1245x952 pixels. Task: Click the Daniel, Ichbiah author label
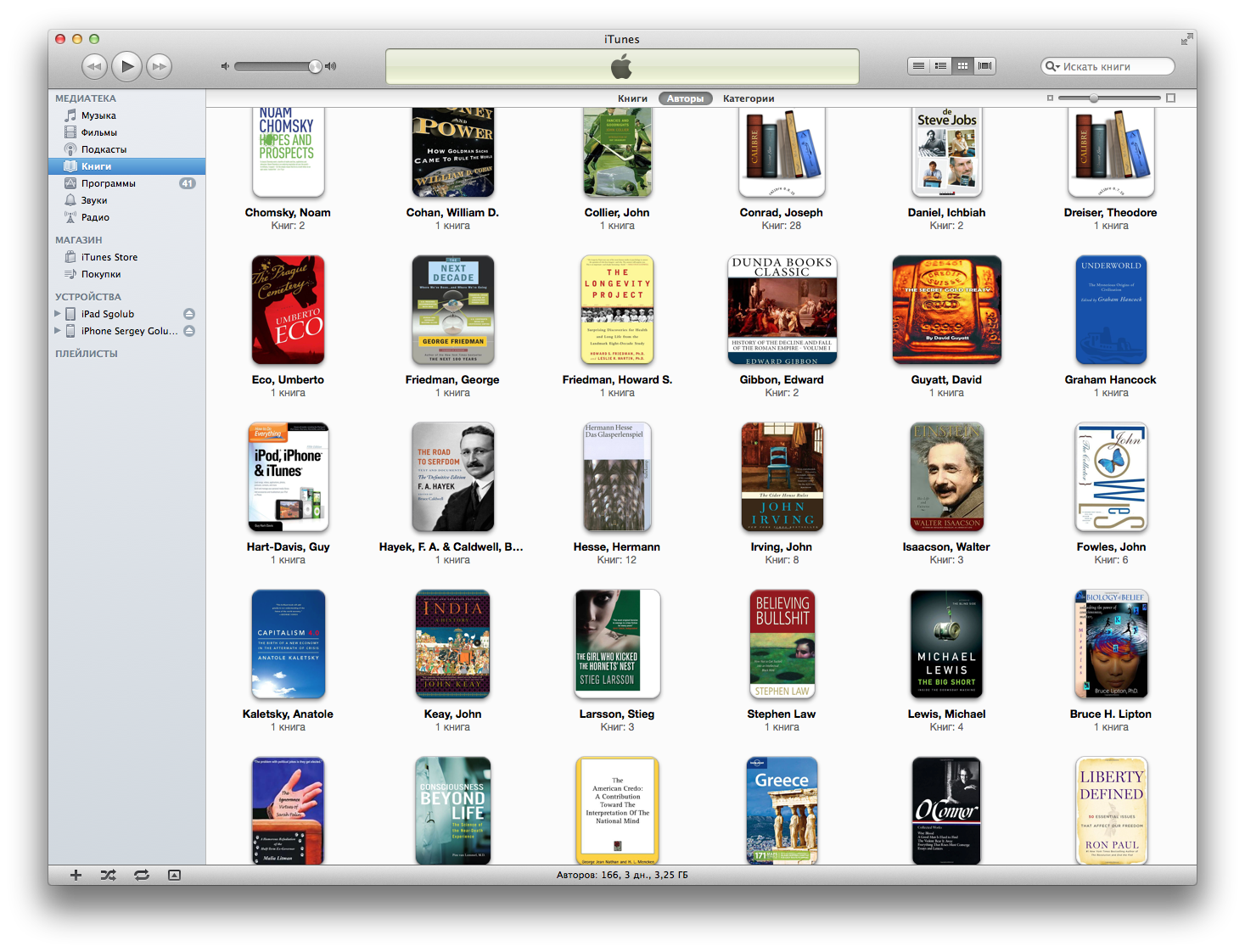coord(946,213)
